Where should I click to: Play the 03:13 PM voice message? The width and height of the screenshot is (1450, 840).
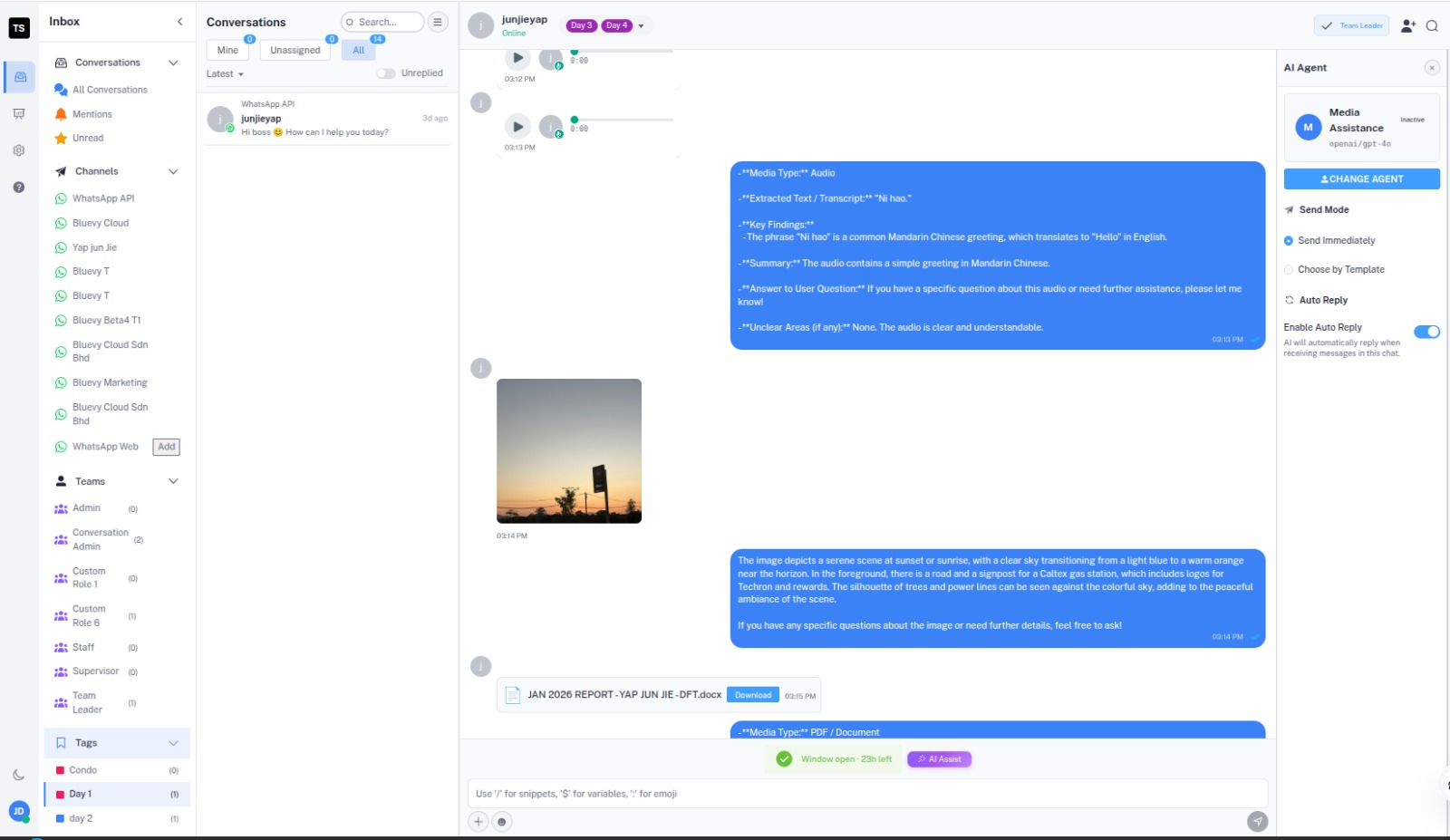[x=517, y=126]
